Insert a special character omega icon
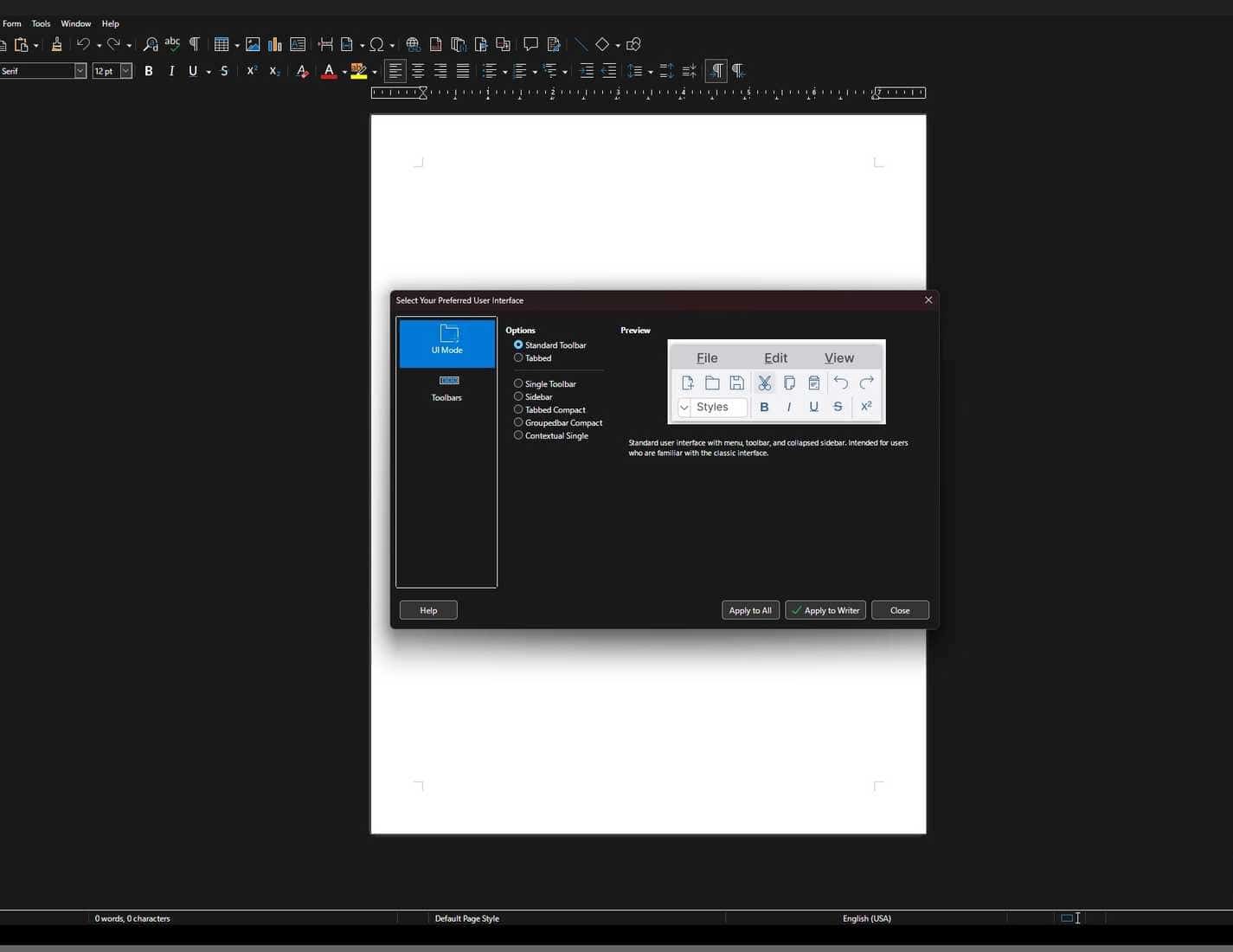Screen dimensions: 1233x952 pos(376,44)
